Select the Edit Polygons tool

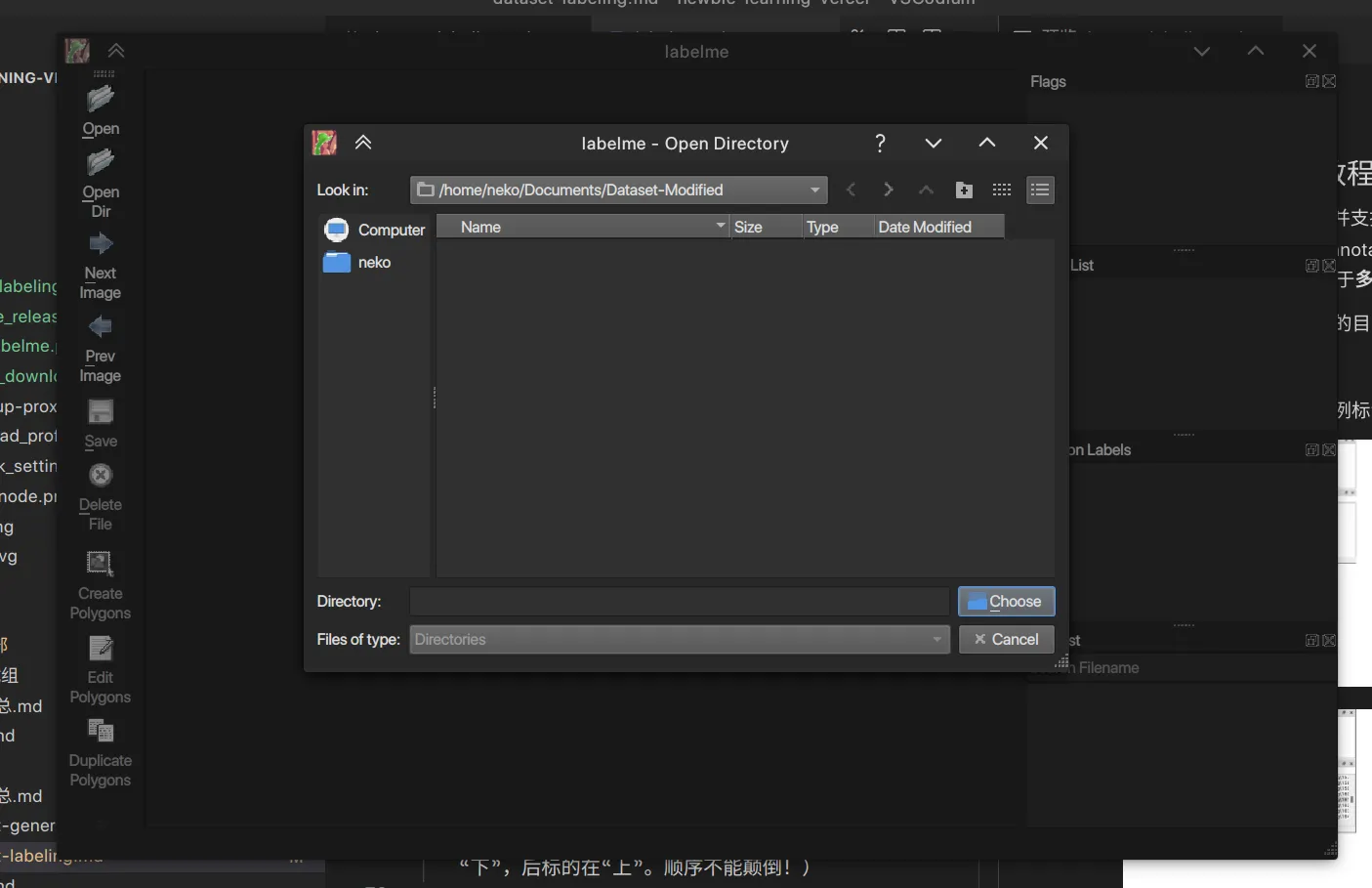100,649
